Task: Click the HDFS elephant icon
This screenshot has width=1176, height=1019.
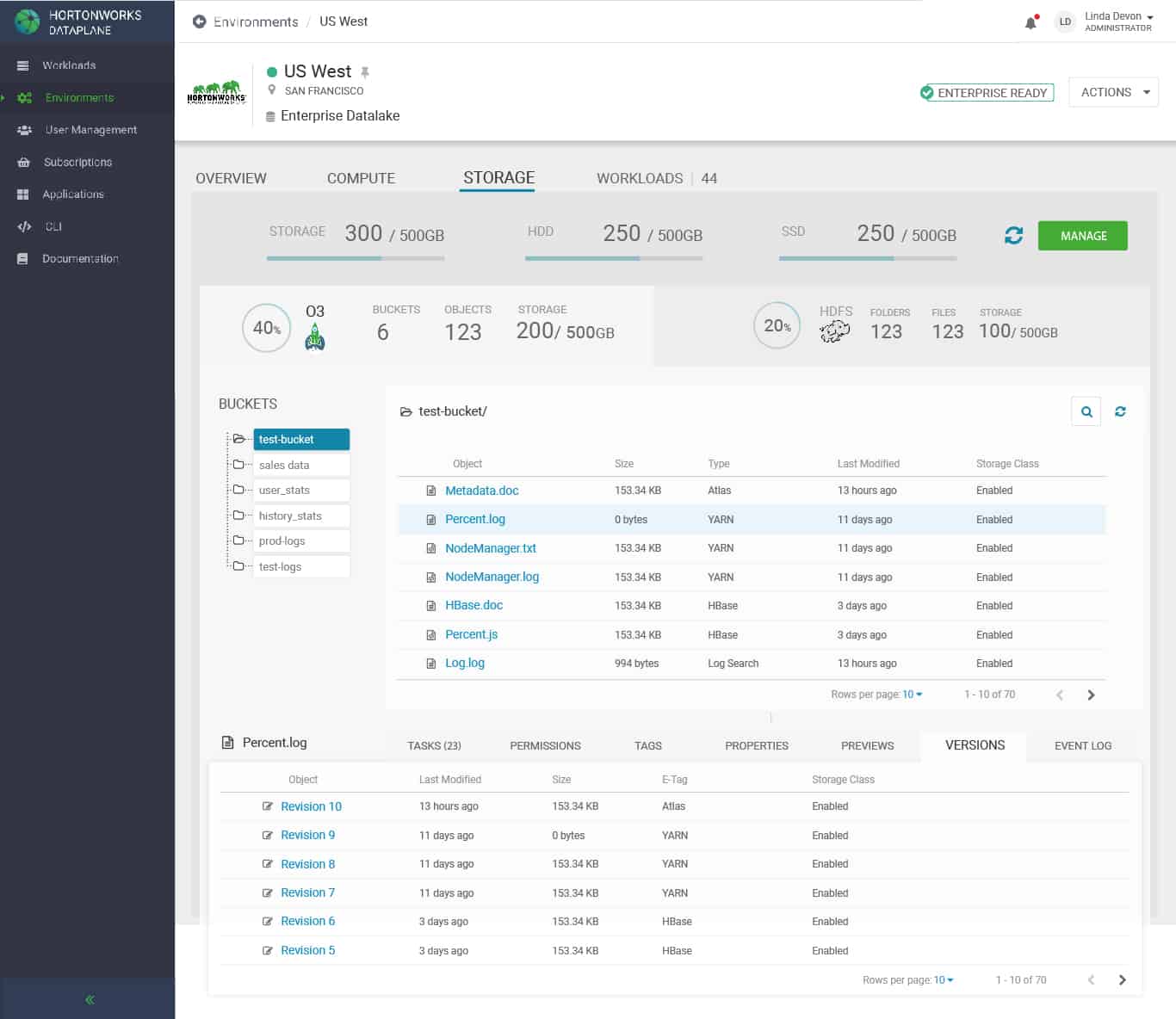Action: click(834, 331)
